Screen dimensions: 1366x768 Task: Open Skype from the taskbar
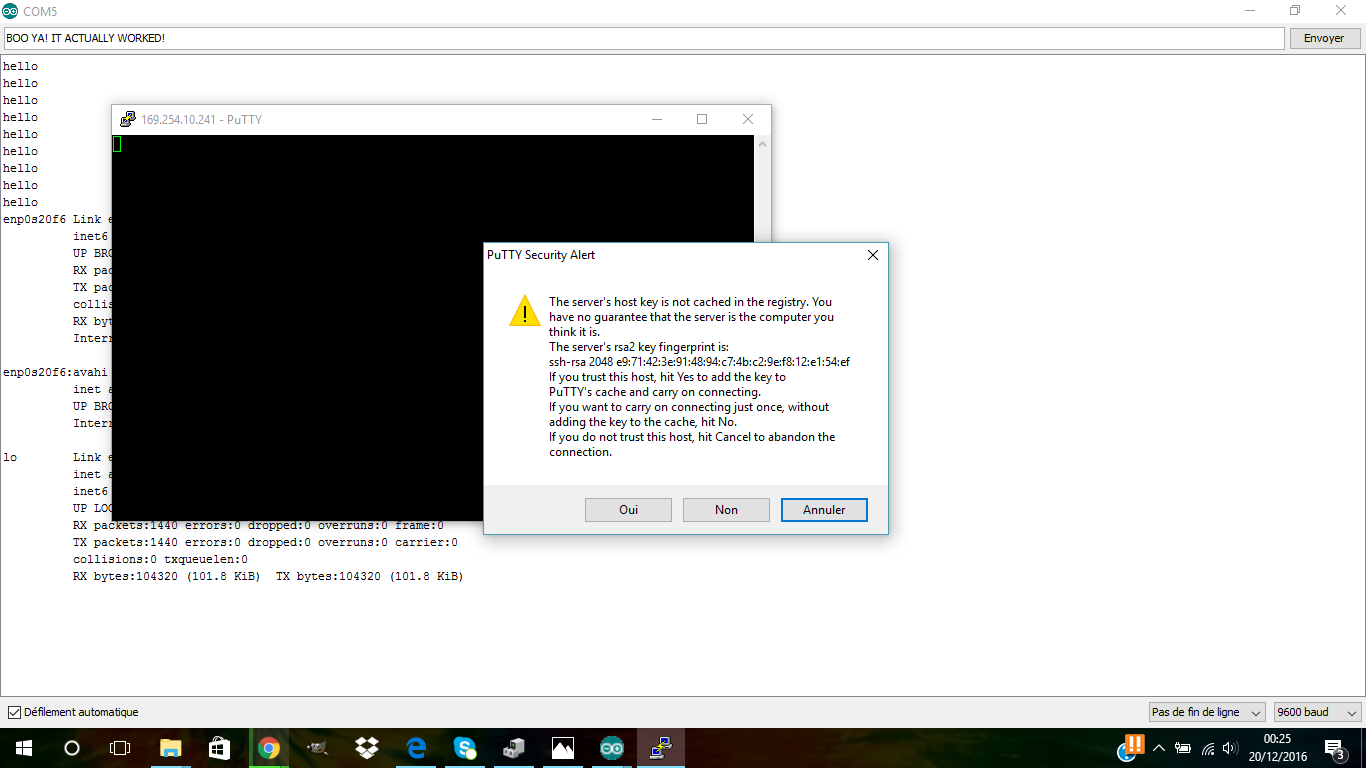pyautogui.click(x=465, y=748)
